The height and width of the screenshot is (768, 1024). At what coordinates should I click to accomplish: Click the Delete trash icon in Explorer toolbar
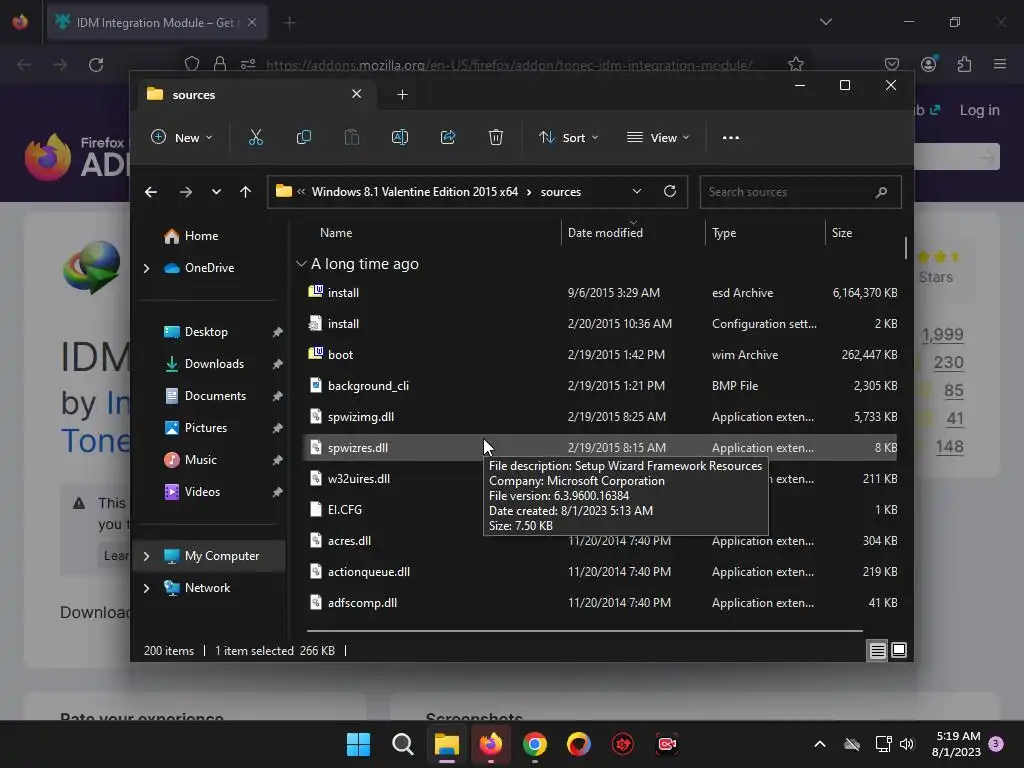pyautogui.click(x=496, y=137)
